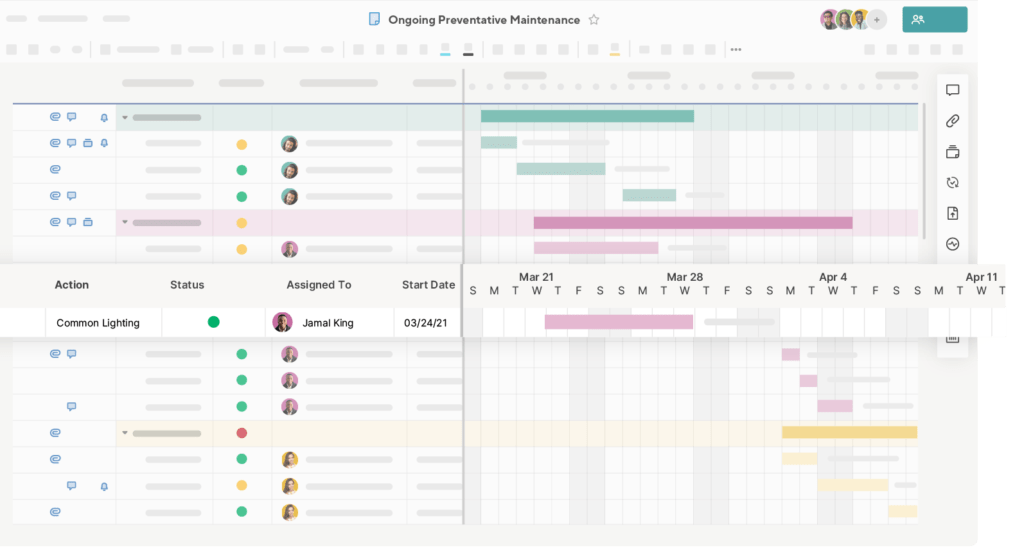Image resolution: width=1024 pixels, height=552 pixels.
Task: Click the Mar 28 week label
Action: [684, 277]
